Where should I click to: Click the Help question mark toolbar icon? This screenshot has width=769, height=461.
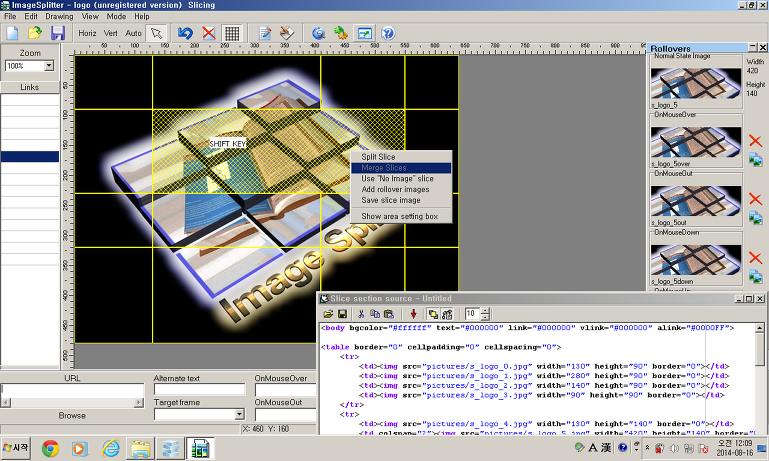click(387, 33)
